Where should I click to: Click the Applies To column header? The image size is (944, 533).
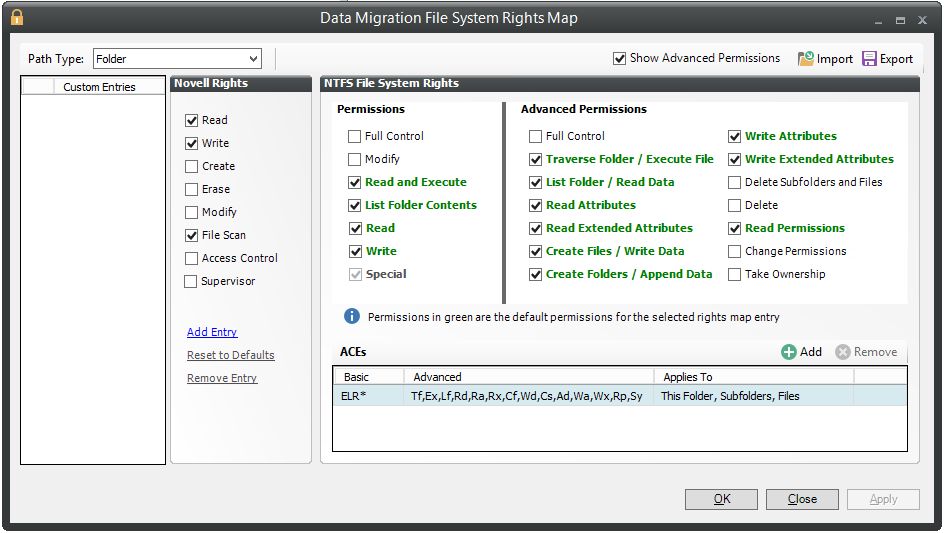[754, 377]
